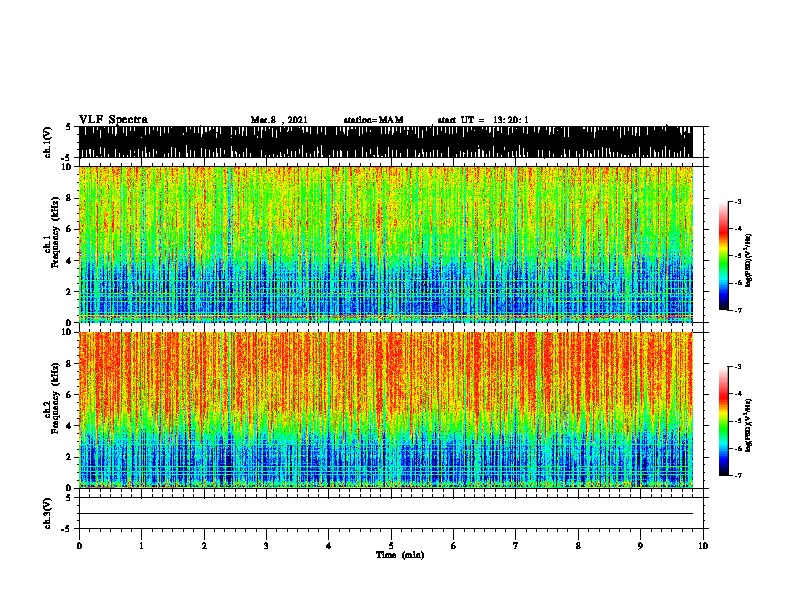Click the "-3" label on ch.2 color bar
792x612 pixels.
(737, 367)
